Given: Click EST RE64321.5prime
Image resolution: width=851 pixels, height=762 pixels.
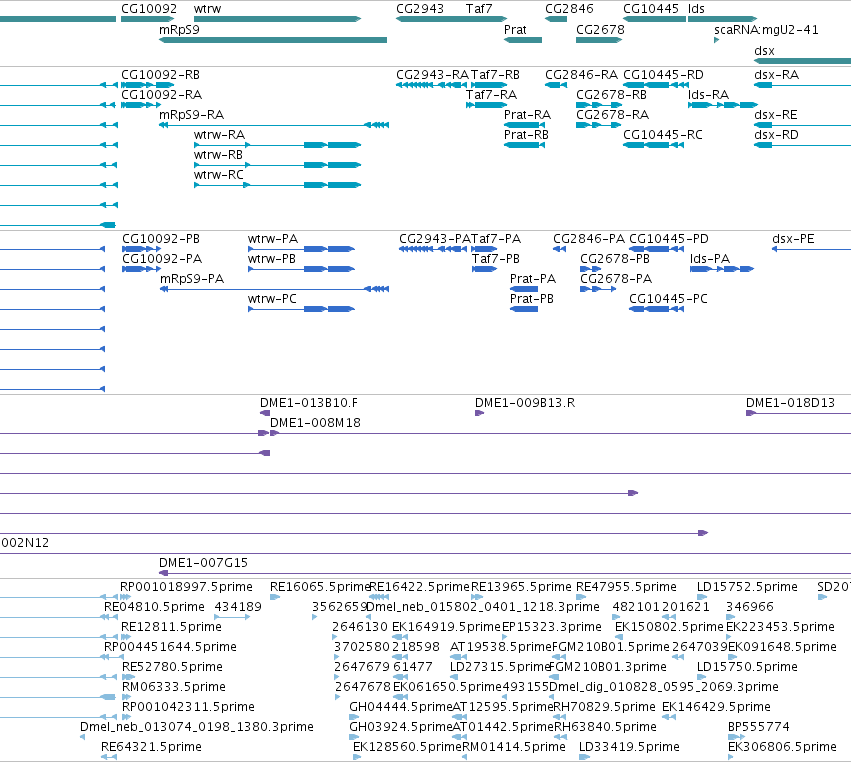Looking at the screenshot, I should click(109, 757).
